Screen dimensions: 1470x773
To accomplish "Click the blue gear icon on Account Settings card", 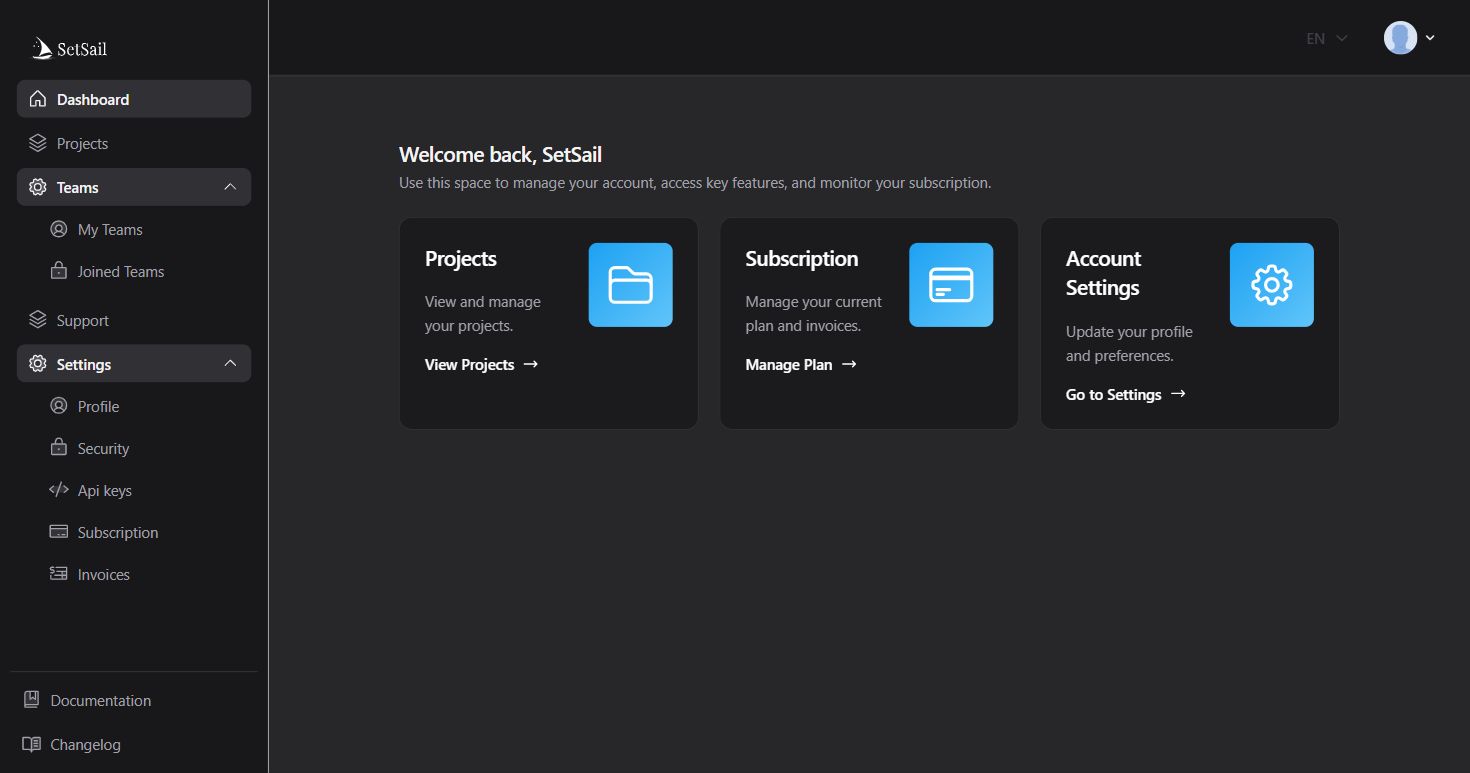I will [x=1271, y=285].
